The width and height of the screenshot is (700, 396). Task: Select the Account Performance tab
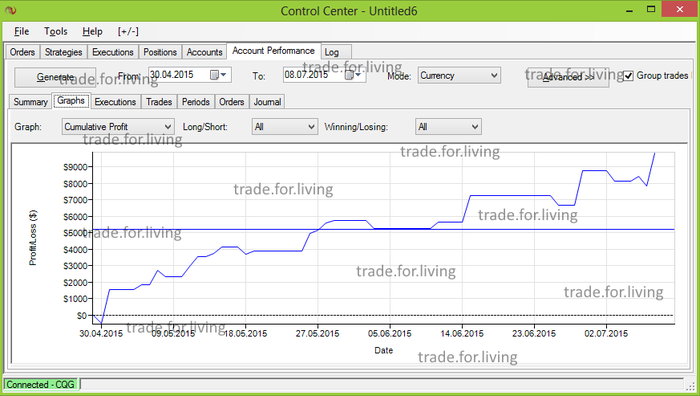273,51
